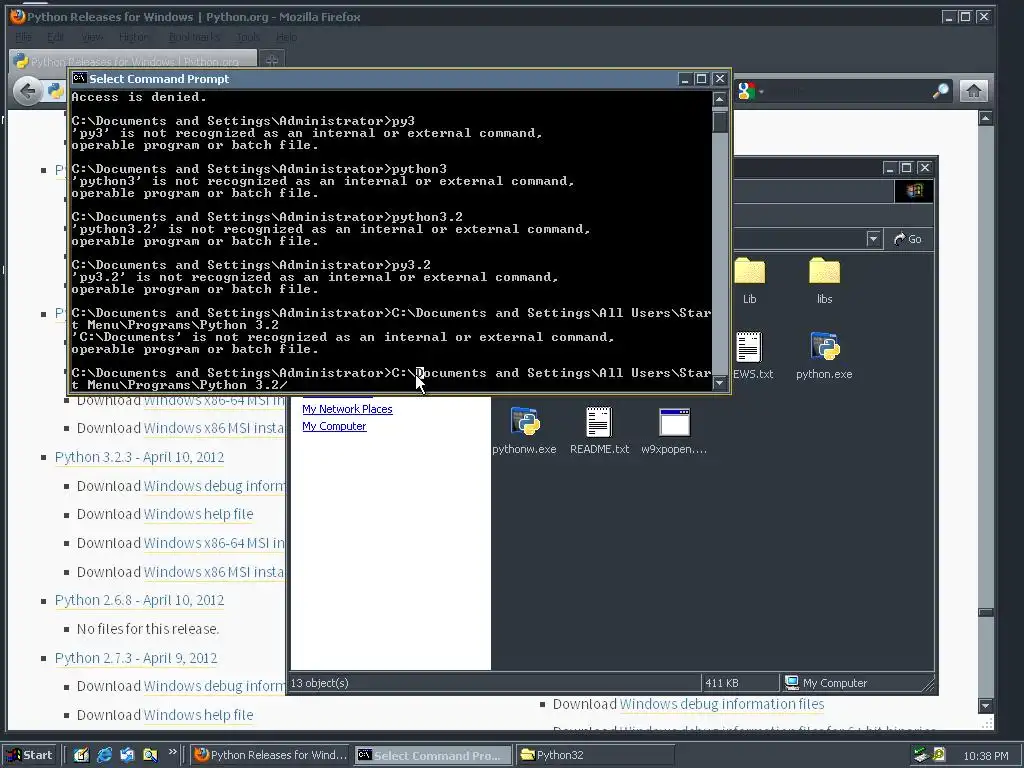Viewport: 1024px width, 768px height.
Task: Select the w9xpopen file icon
Action: [x=674, y=431]
